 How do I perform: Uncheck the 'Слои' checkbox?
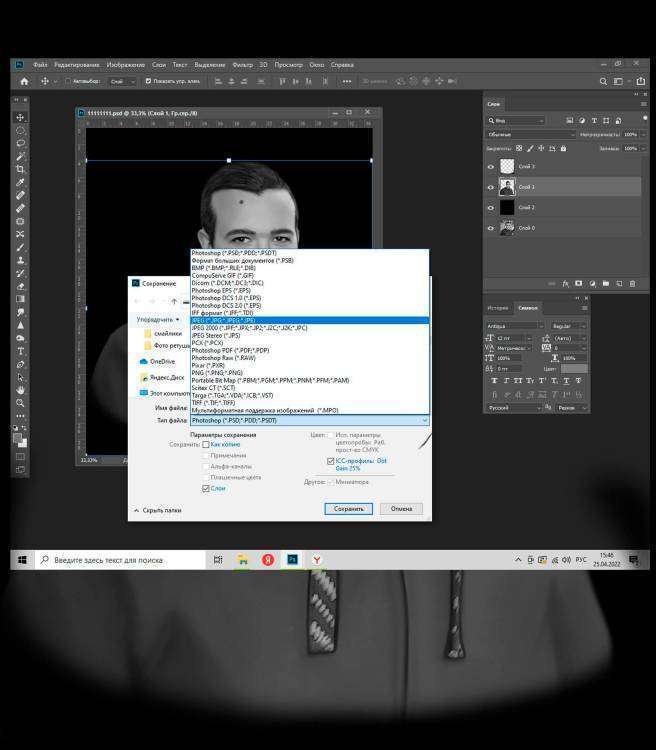coord(206,488)
